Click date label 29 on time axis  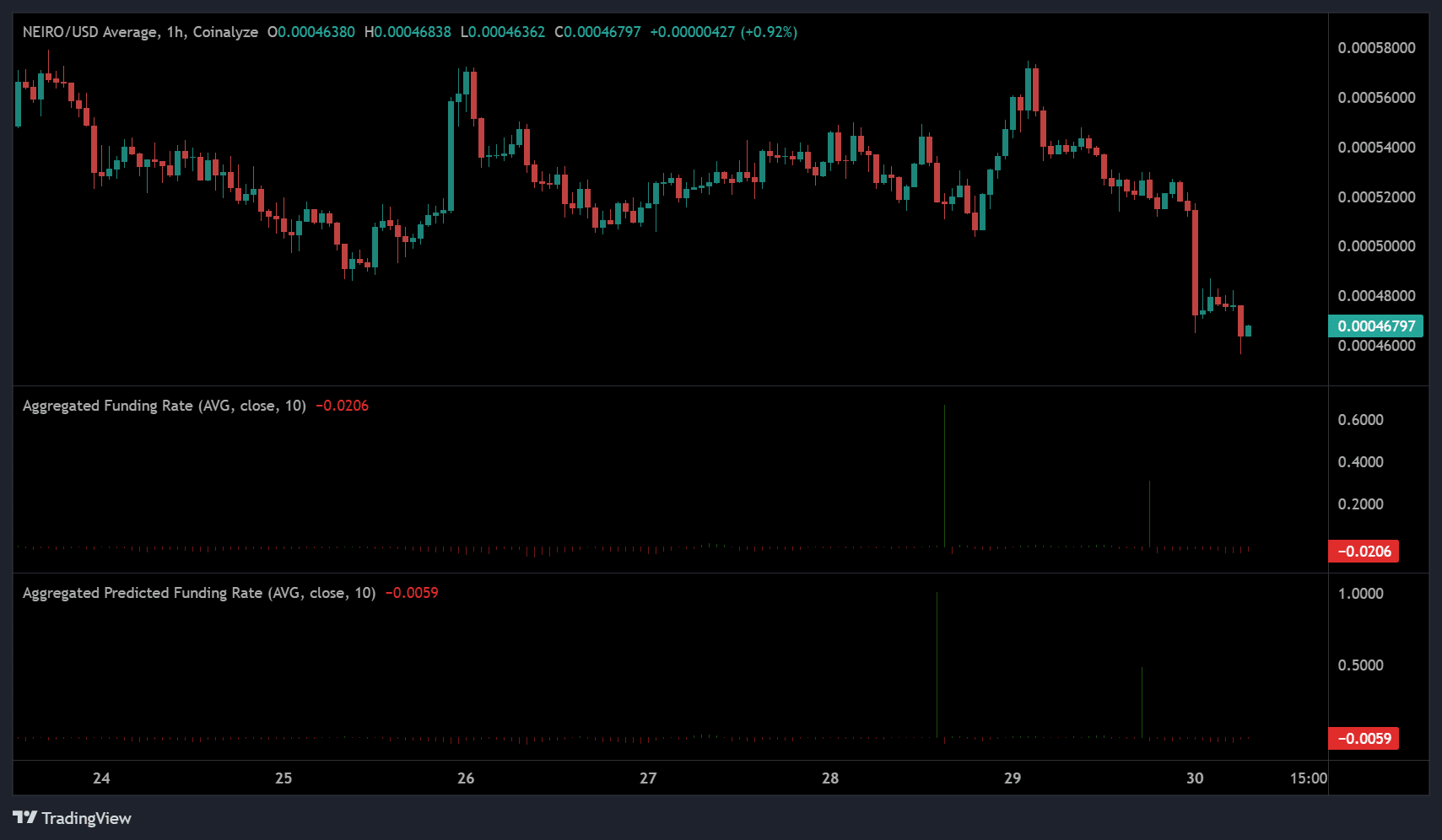[x=1013, y=778]
